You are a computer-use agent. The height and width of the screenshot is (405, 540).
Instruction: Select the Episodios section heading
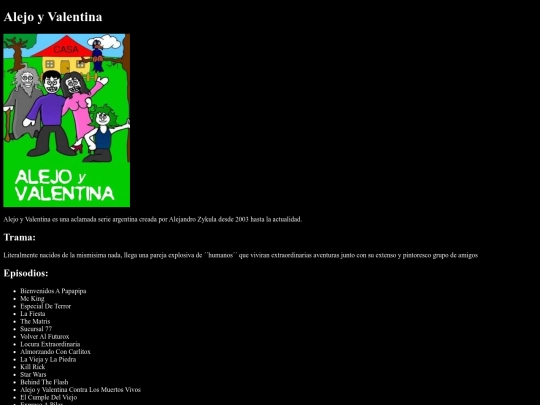click(x=26, y=273)
